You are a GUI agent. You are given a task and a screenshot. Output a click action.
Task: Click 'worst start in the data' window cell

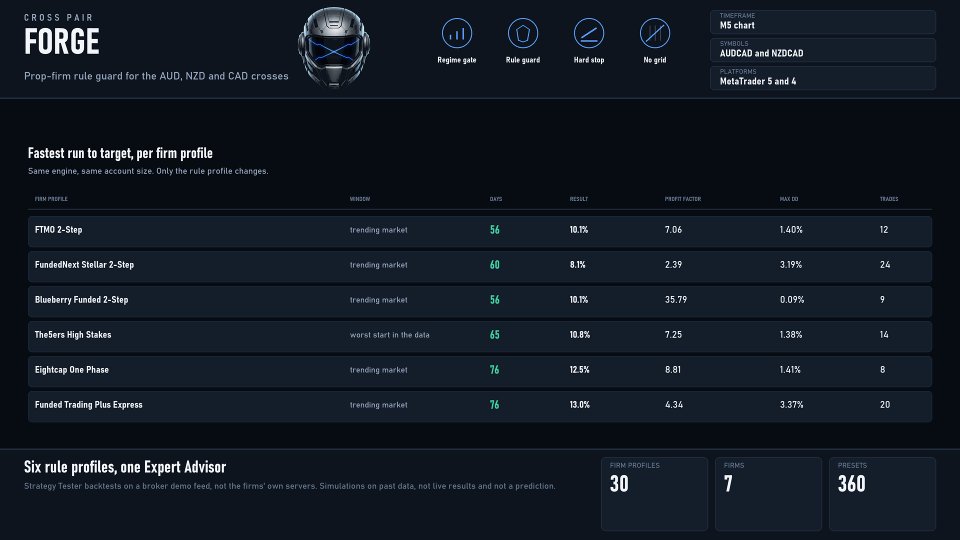(x=389, y=335)
